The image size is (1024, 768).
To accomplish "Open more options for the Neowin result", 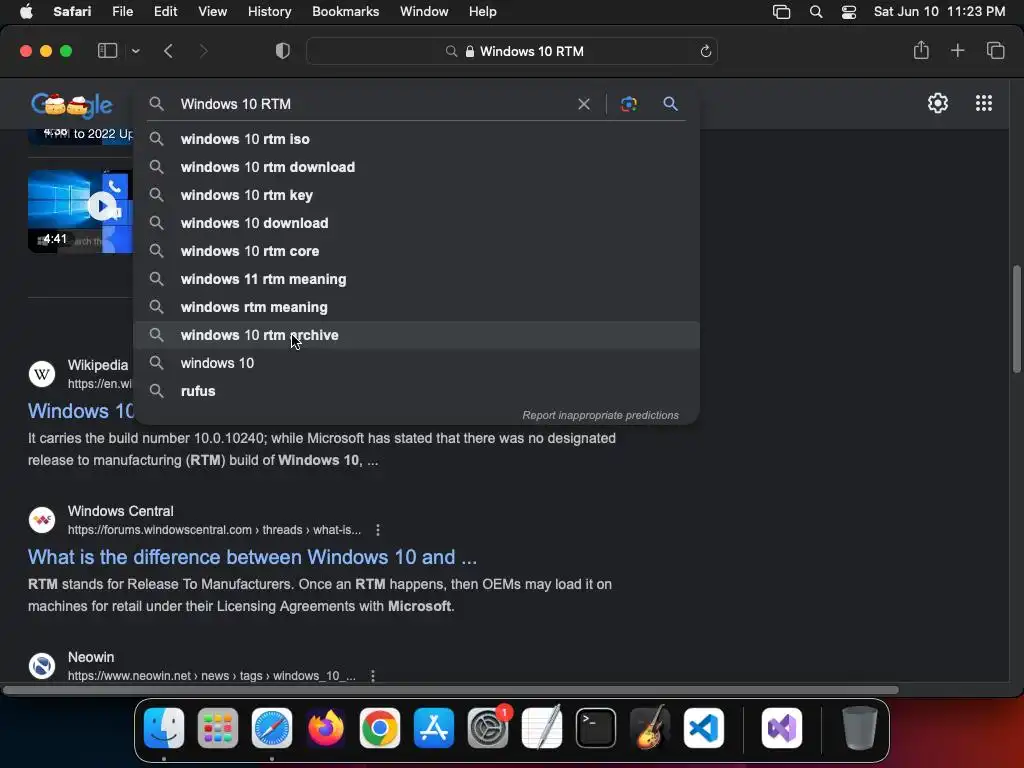I will [x=372, y=676].
